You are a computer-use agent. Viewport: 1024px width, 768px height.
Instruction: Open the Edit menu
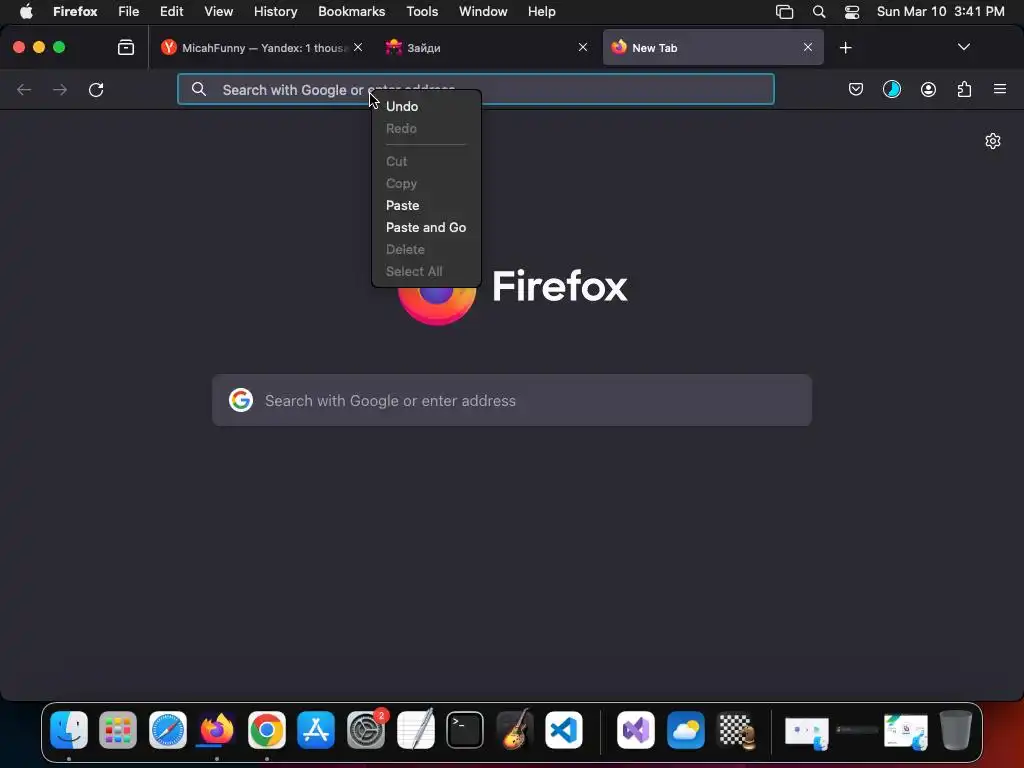pyautogui.click(x=172, y=11)
